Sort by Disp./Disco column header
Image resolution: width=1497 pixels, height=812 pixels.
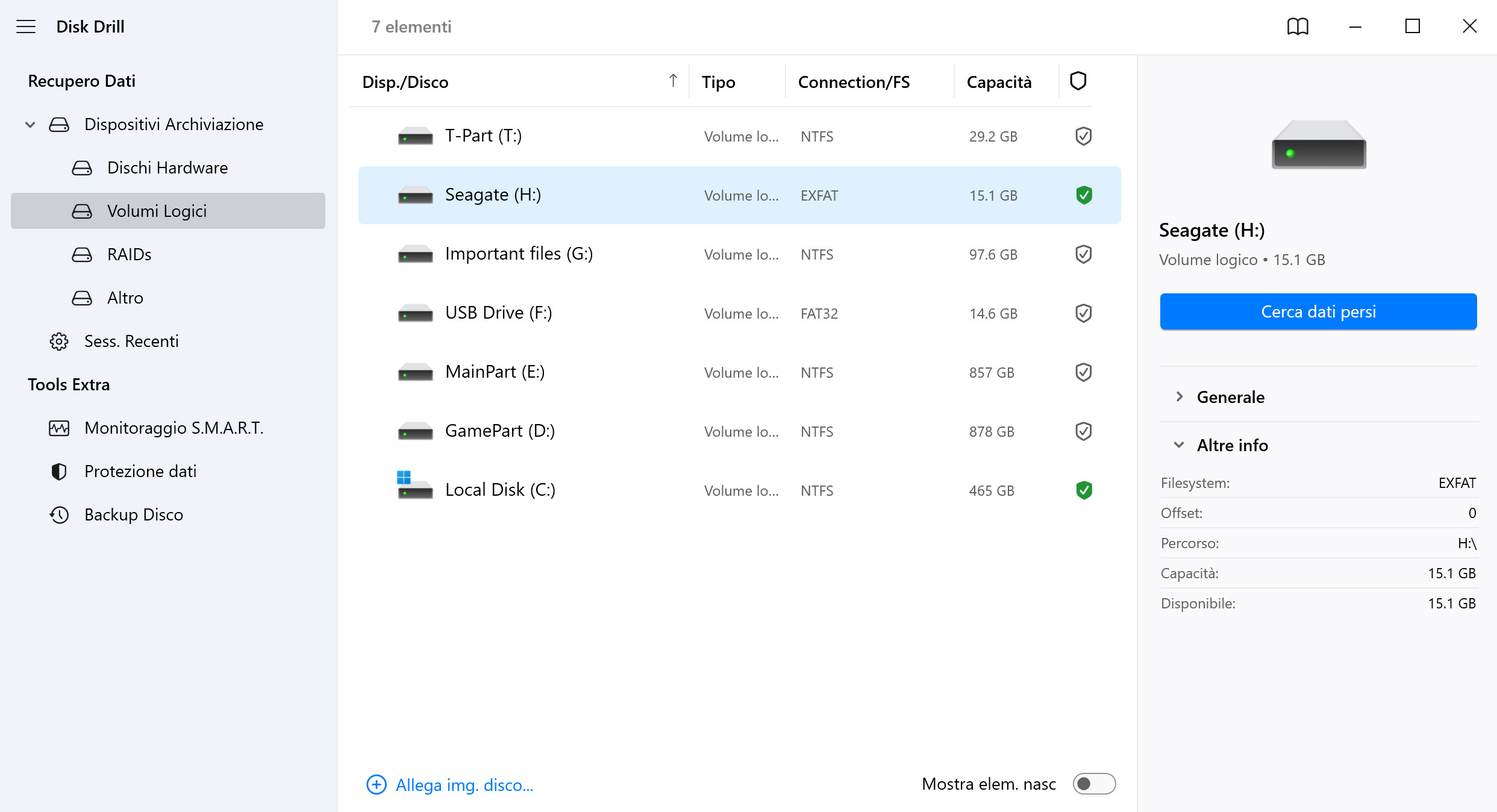405,82
